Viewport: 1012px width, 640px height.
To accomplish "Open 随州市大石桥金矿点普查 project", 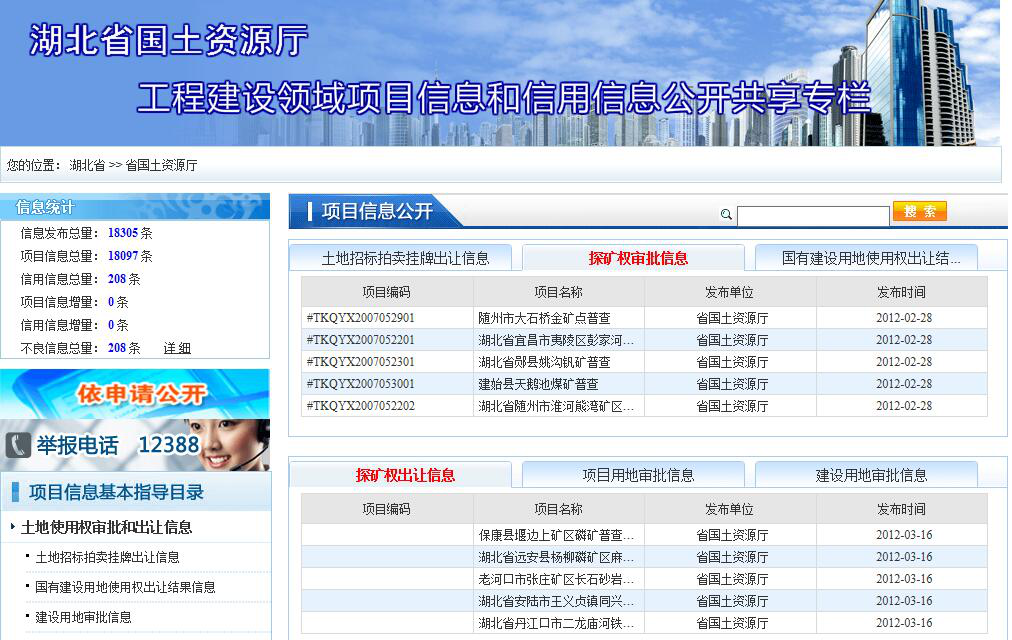I will pyautogui.click(x=544, y=318).
